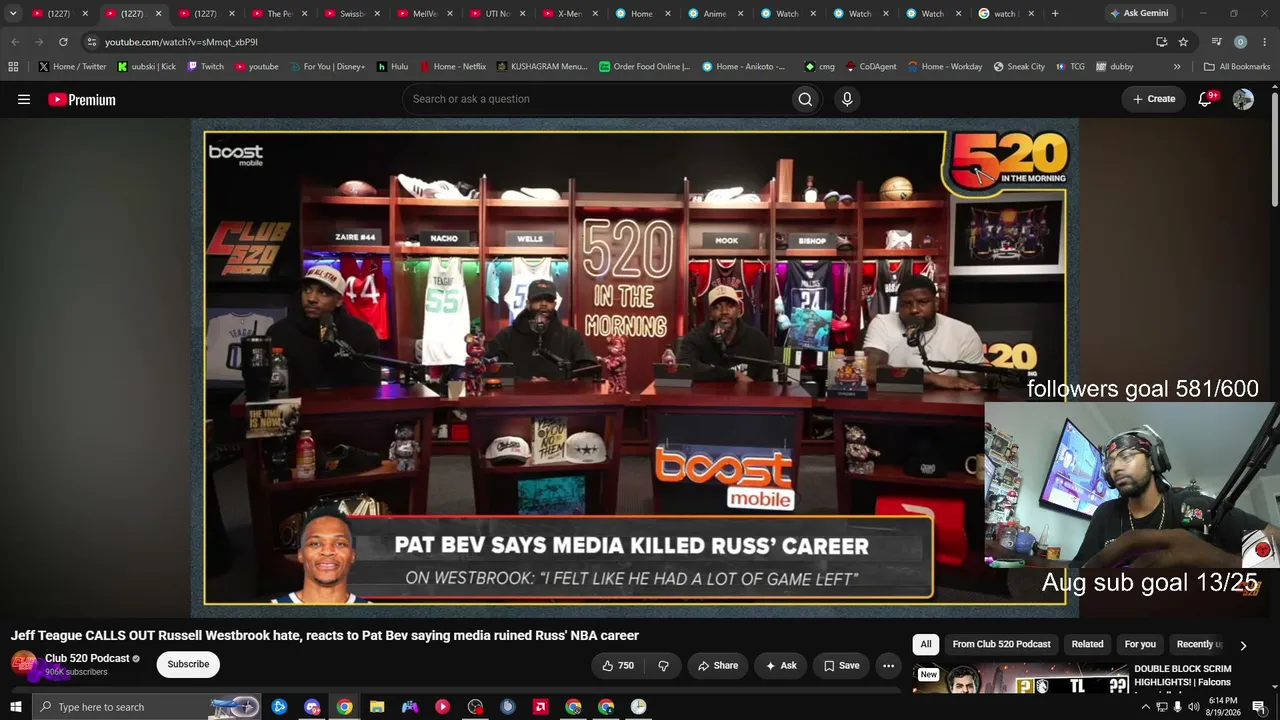Open more actions three-dot menu

click(888, 665)
